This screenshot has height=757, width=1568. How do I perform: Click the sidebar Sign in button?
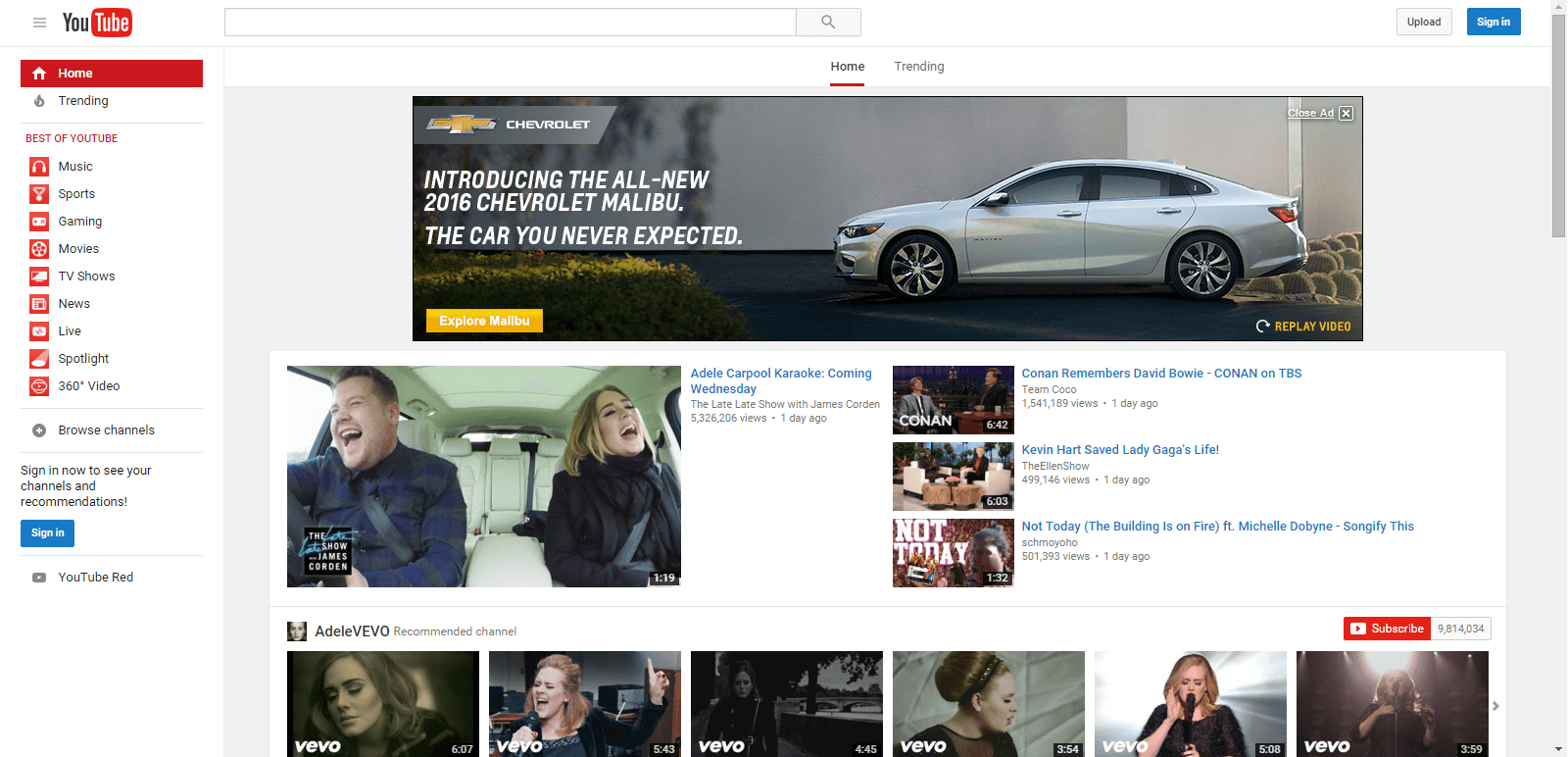[47, 533]
